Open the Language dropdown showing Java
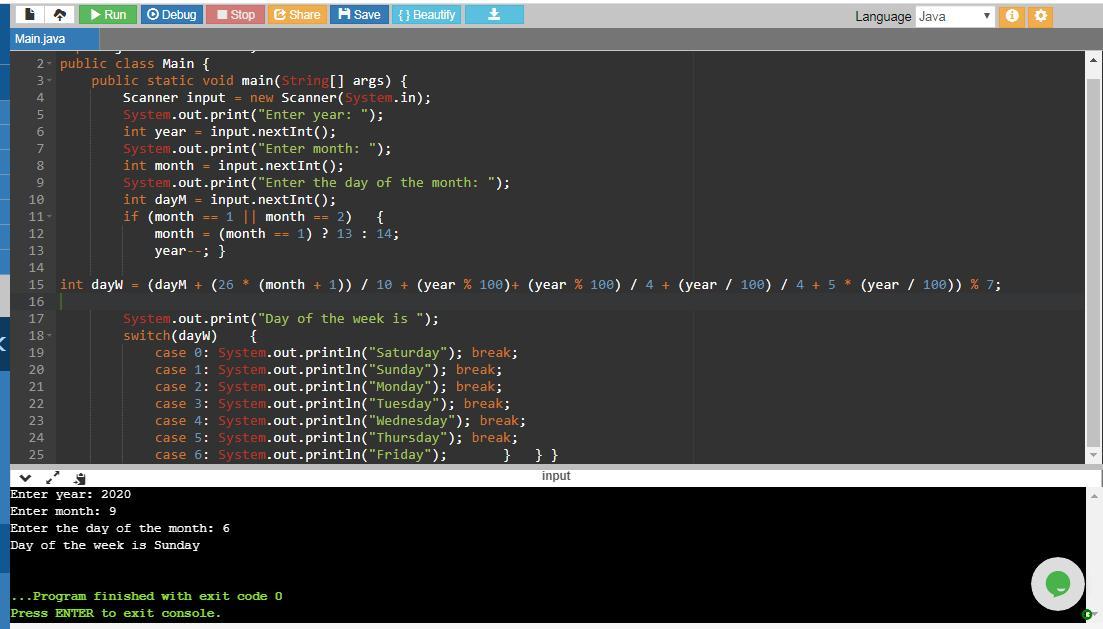Image resolution: width=1103 pixels, height=629 pixels. tap(955, 16)
